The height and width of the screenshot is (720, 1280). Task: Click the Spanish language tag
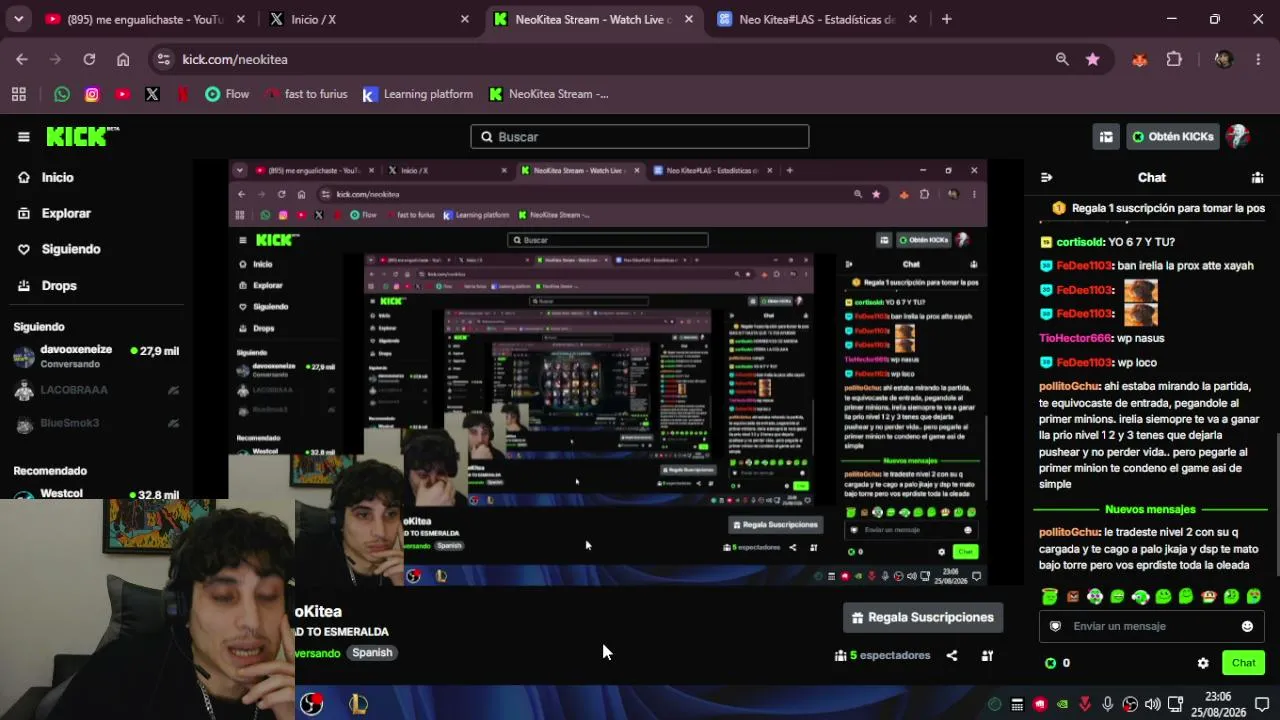click(x=372, y=653)
